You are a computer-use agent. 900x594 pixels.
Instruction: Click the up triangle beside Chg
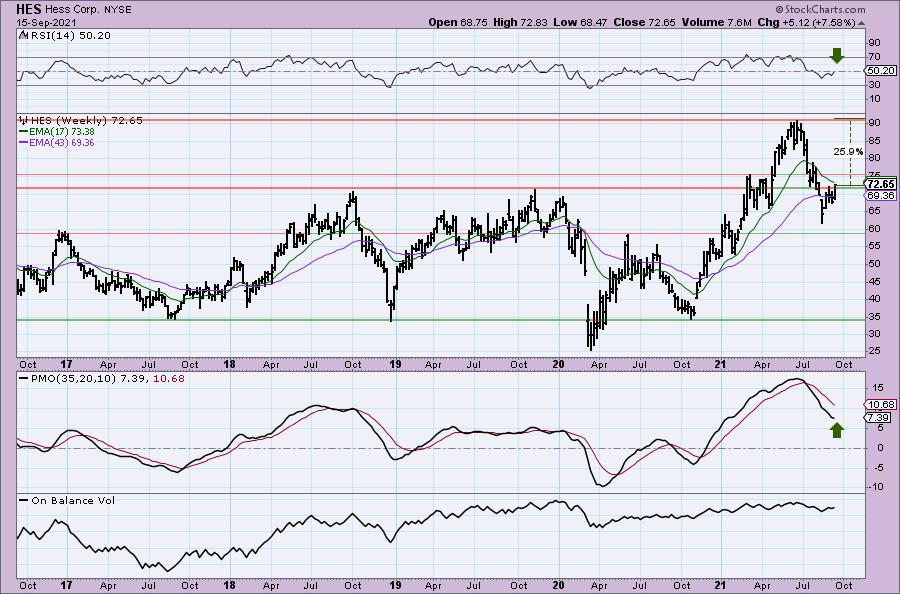click(861, 23)
